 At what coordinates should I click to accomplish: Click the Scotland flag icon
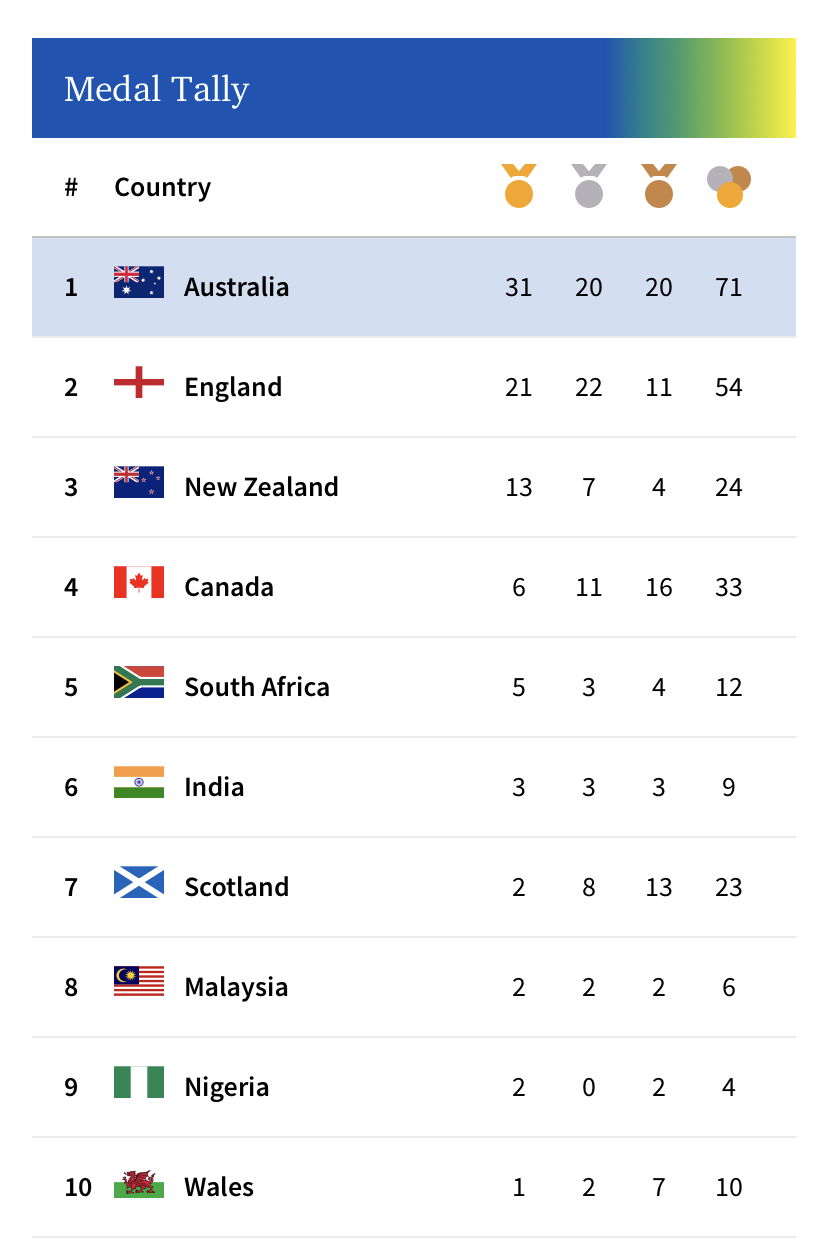(x=139, y=882)
